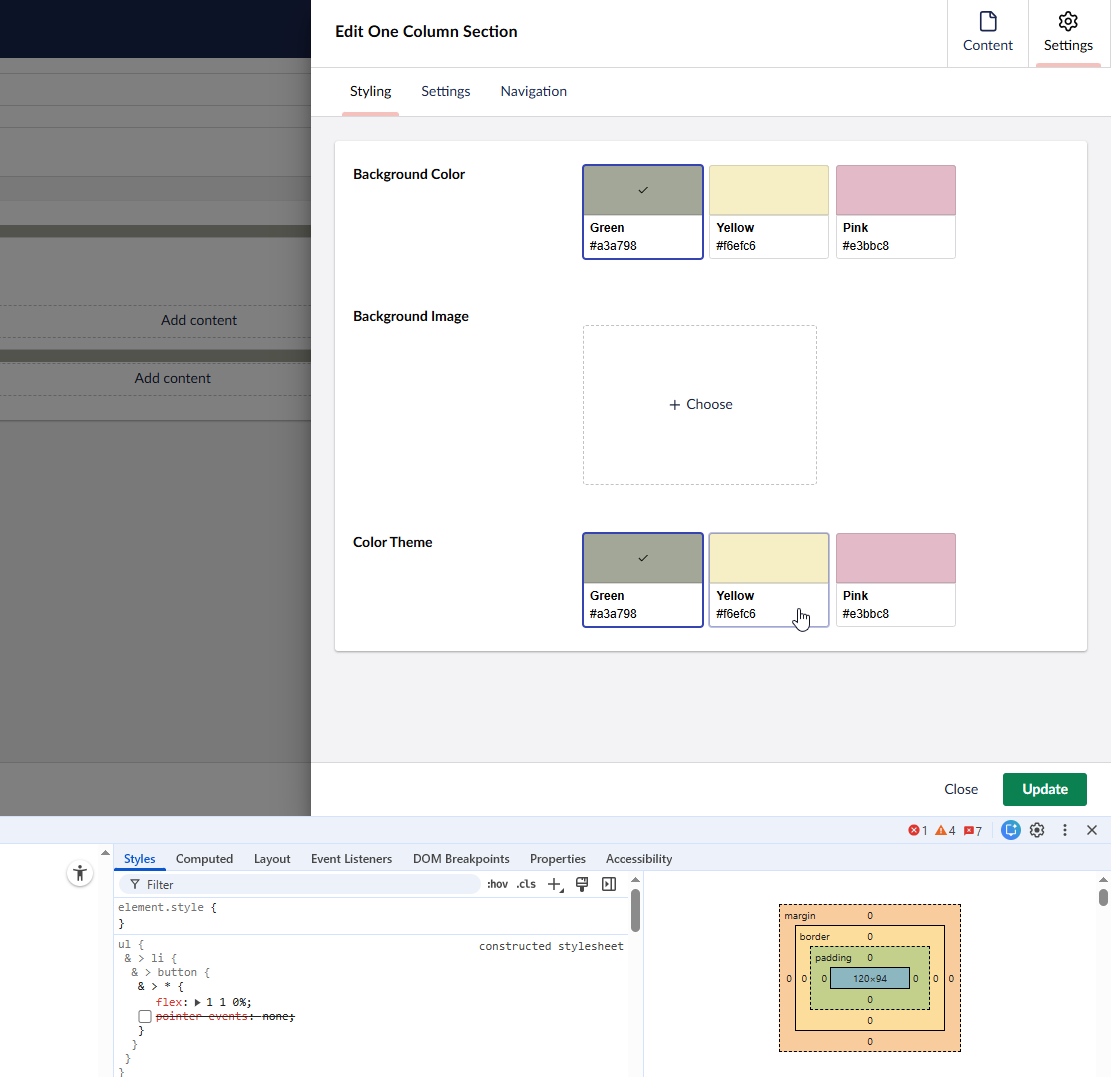Switch to the Navigation tab
Image resolution: width=1111 pixels, height=1077 pixels.
pyautogui.click(x=533, y=91)
